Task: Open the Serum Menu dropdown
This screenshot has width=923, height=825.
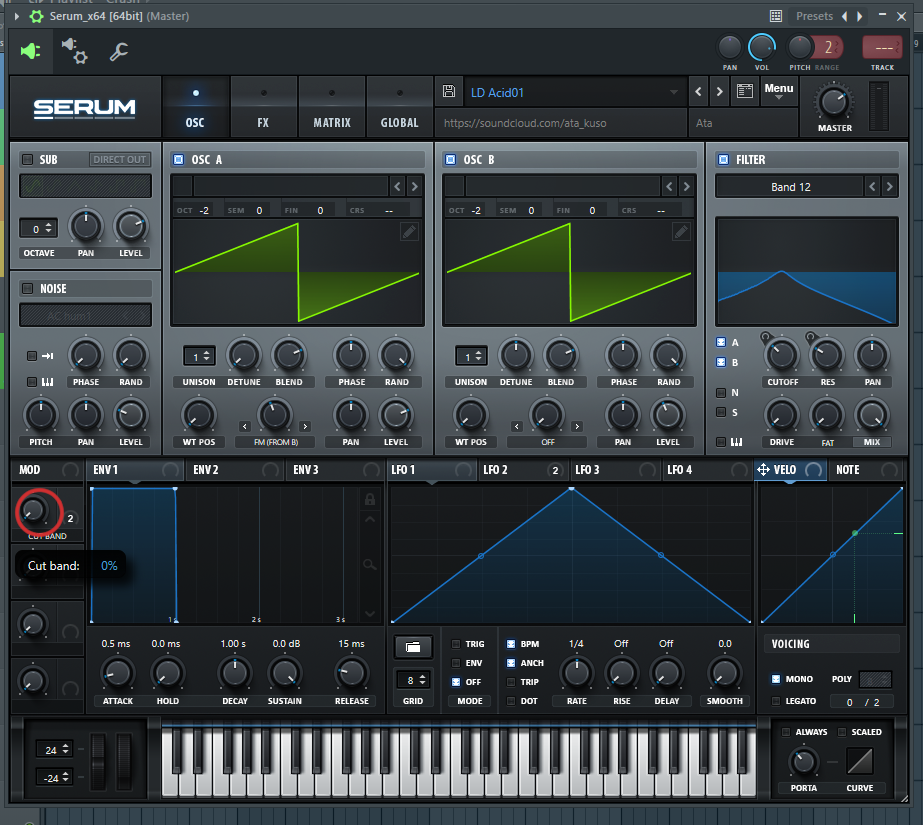Action: (x=779, y=90)
